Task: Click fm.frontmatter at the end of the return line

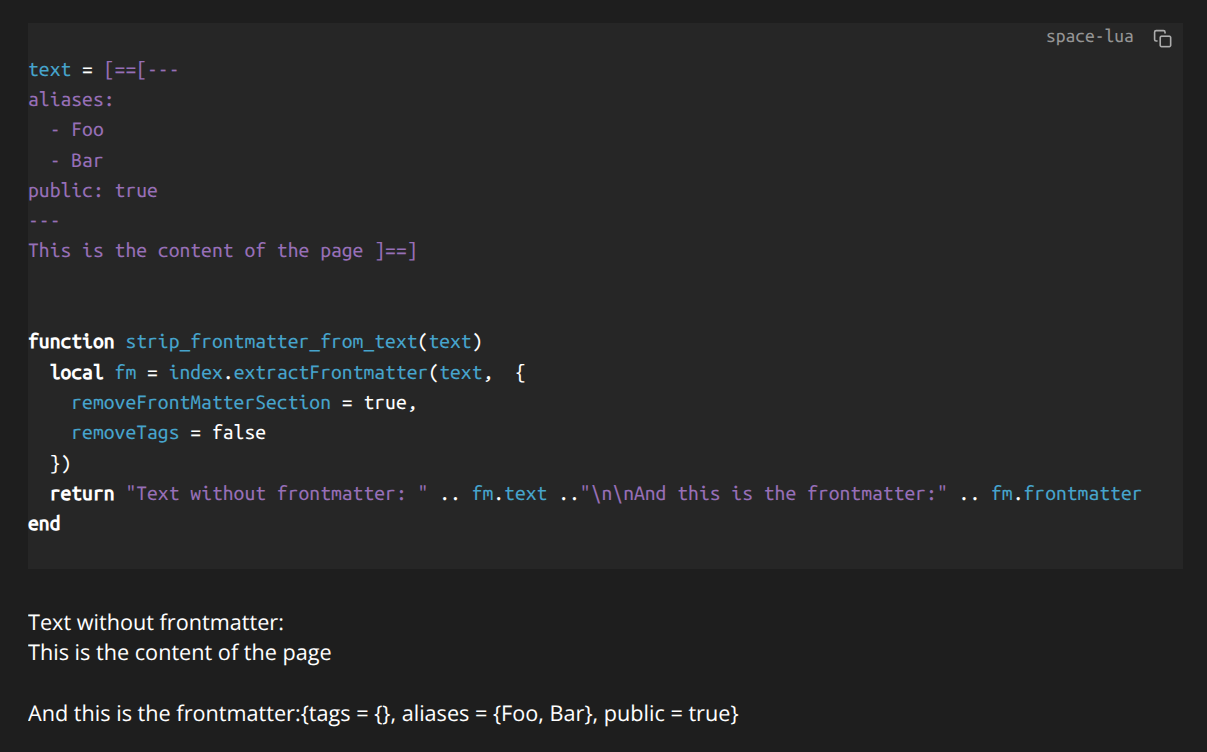Action: (1066, 494)
